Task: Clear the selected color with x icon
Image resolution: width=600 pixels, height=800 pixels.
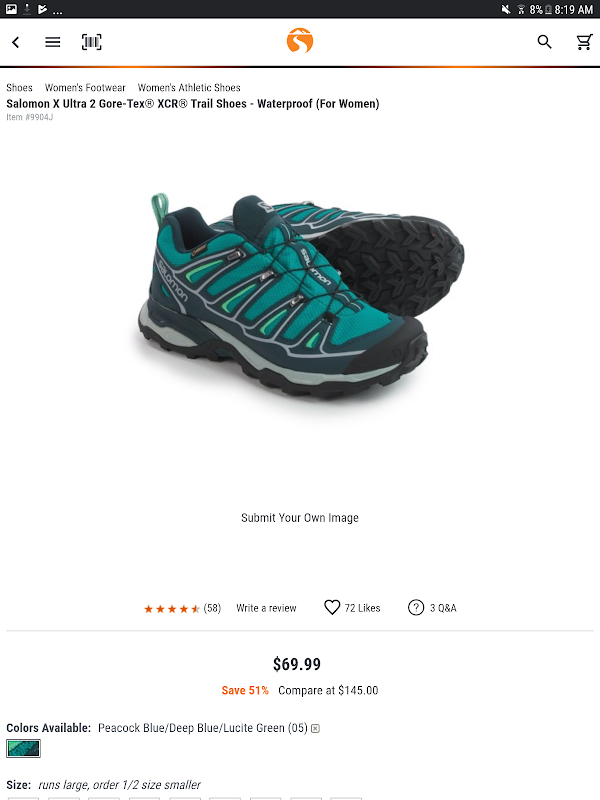Action: 315,729
